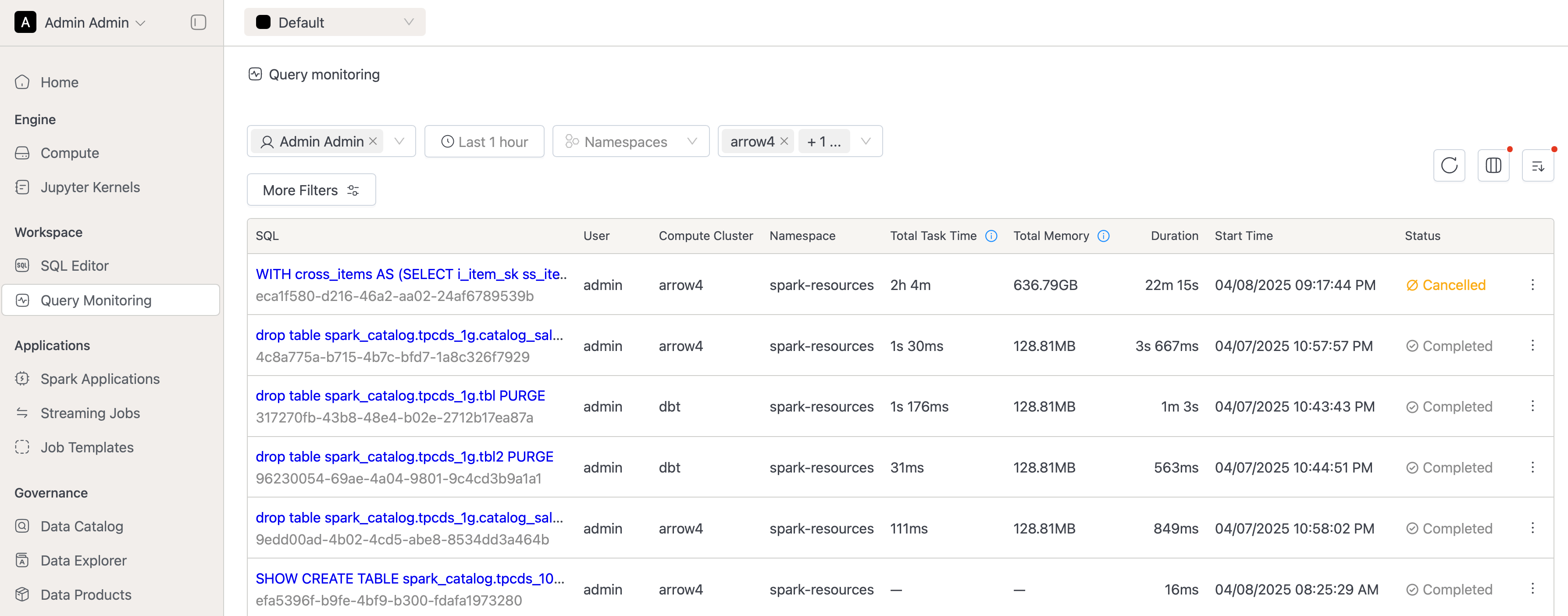1568x616 pixels.
Task: Click the 22m 15s duration value
Action: pyautogui.click(x=1171, y=285)
